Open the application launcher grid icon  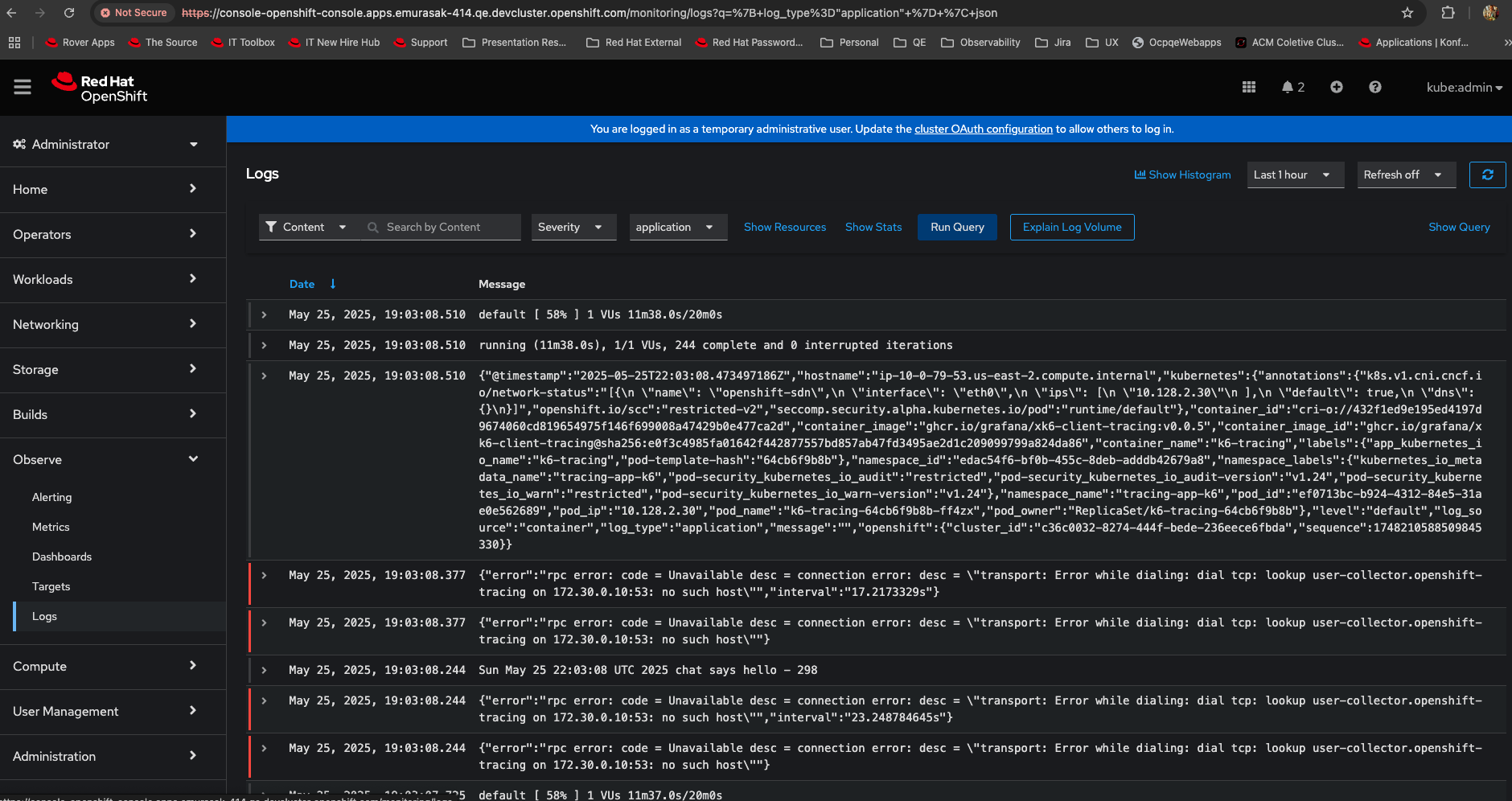[1248, 87]
